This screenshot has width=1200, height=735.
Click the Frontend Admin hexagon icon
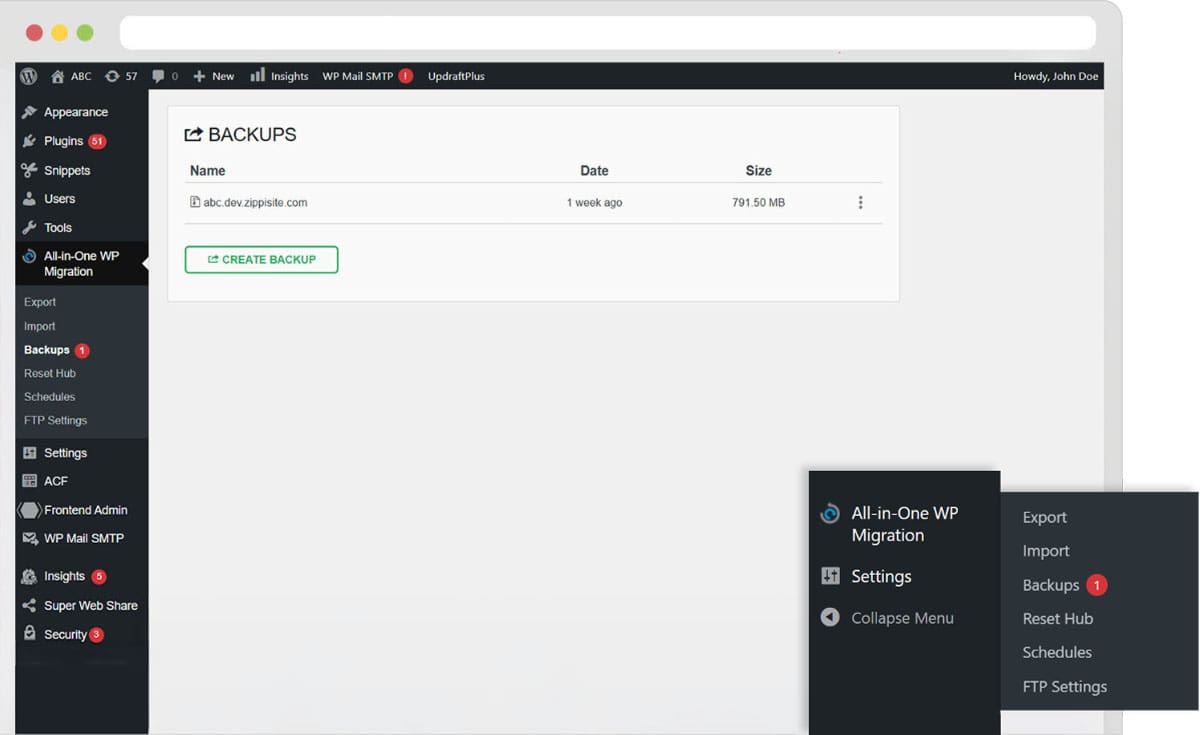(29, 510)
